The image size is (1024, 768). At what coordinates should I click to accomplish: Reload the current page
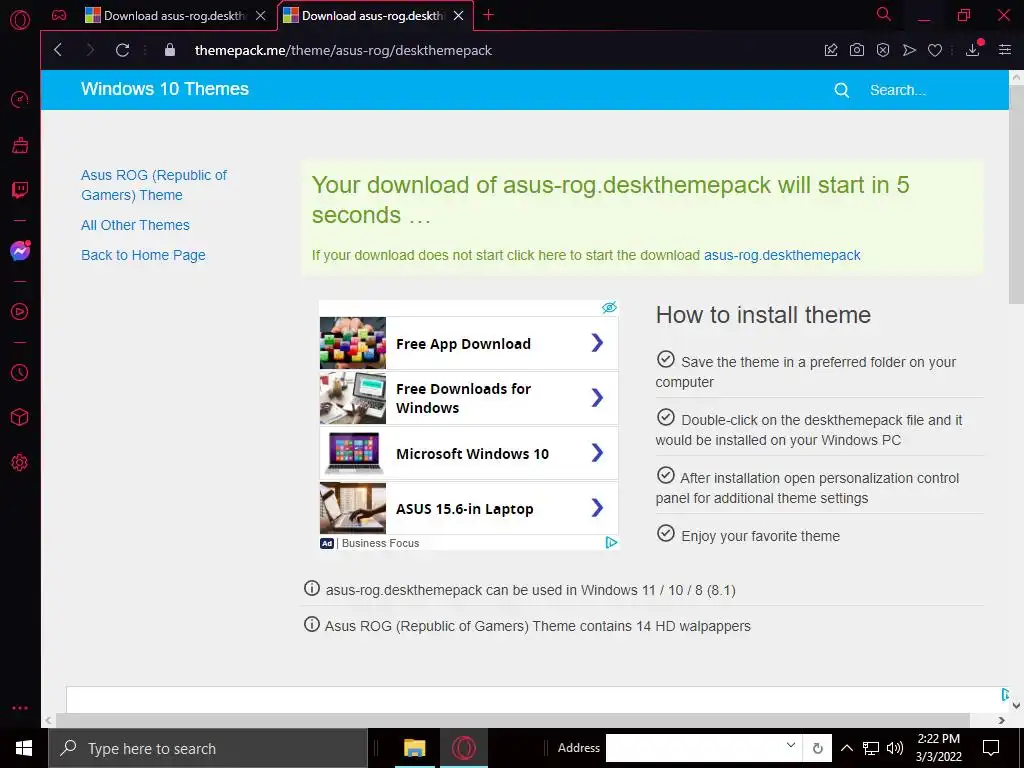coord(122,50)
